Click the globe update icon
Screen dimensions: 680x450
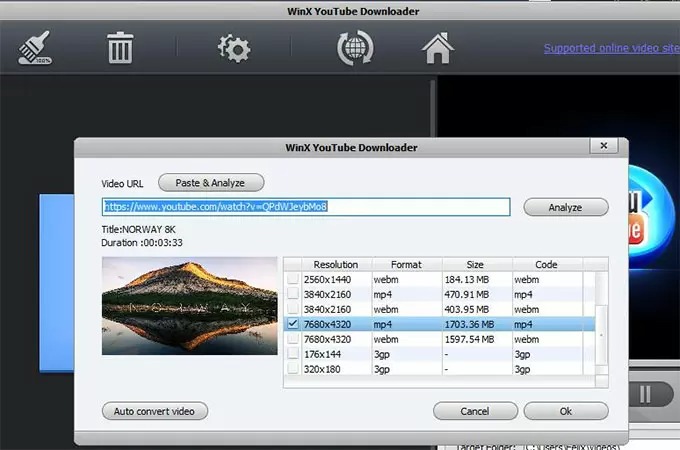click(x=355, y=47)
